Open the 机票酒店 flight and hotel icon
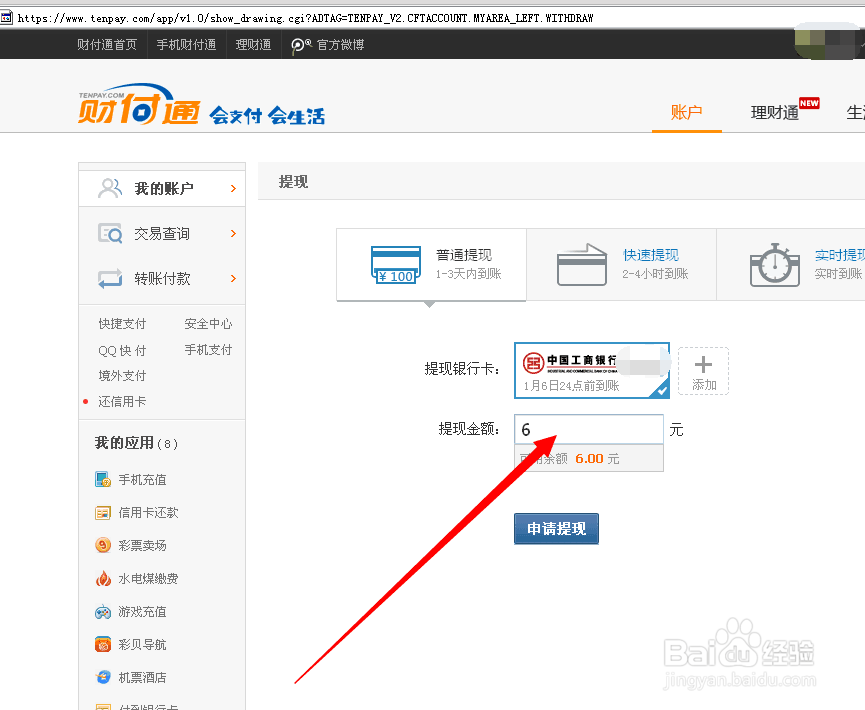The width and height of the screenshot is (865, 710). coord(104,677)
